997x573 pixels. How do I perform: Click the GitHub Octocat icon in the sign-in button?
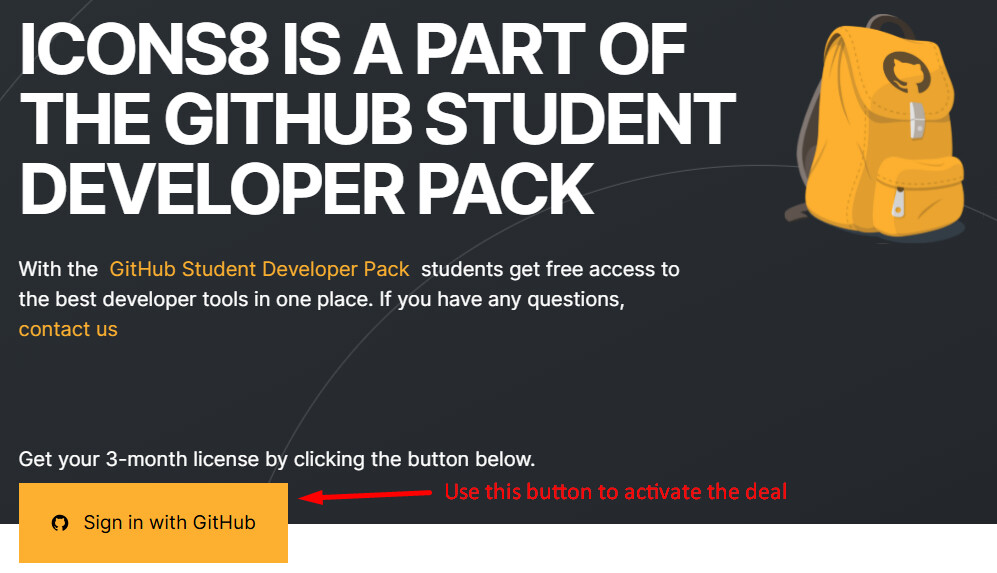pyautogui.click(x=60, y=523)
